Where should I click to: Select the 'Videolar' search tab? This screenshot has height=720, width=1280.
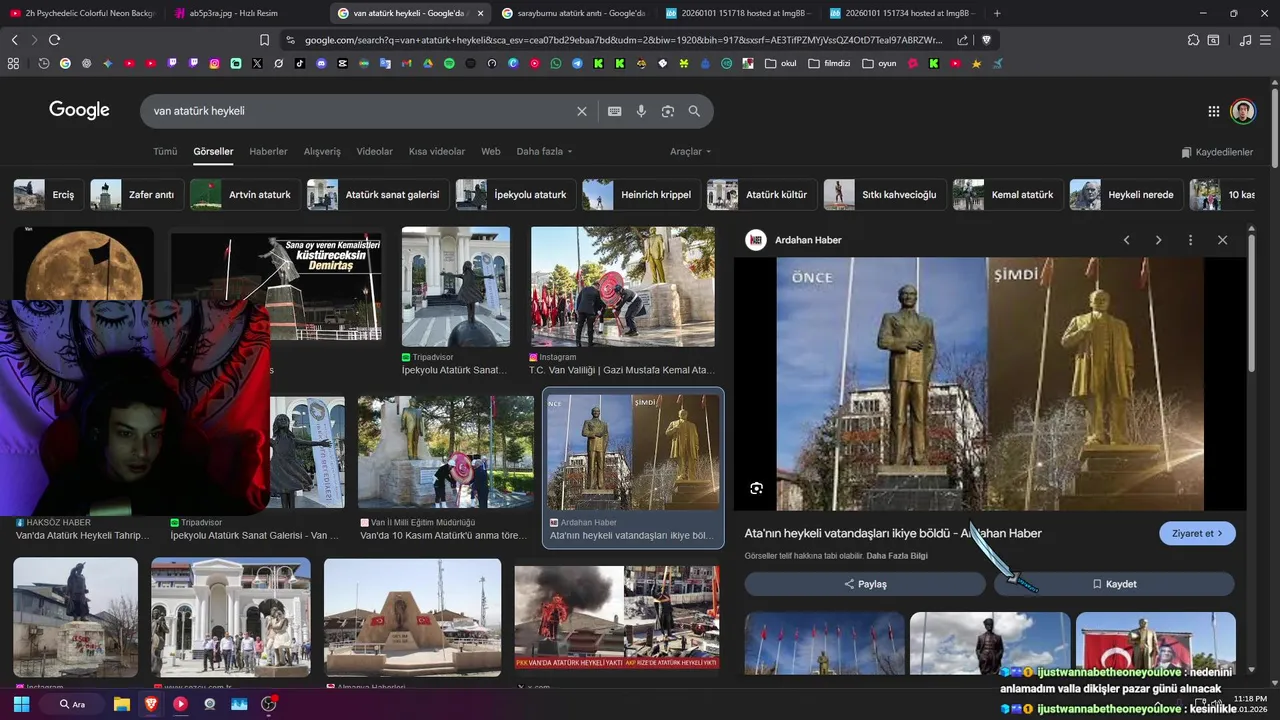point(375,152)
